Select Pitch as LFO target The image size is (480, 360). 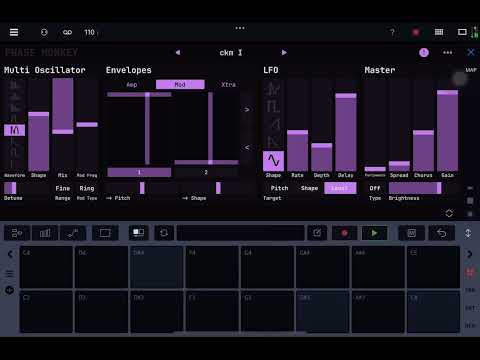tap(279, 188)
